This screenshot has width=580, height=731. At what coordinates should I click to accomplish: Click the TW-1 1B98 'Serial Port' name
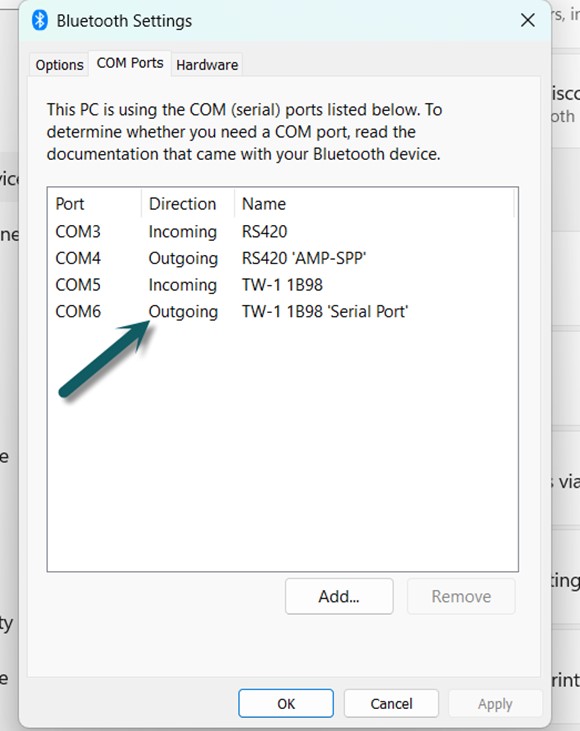tap(325, 311)
